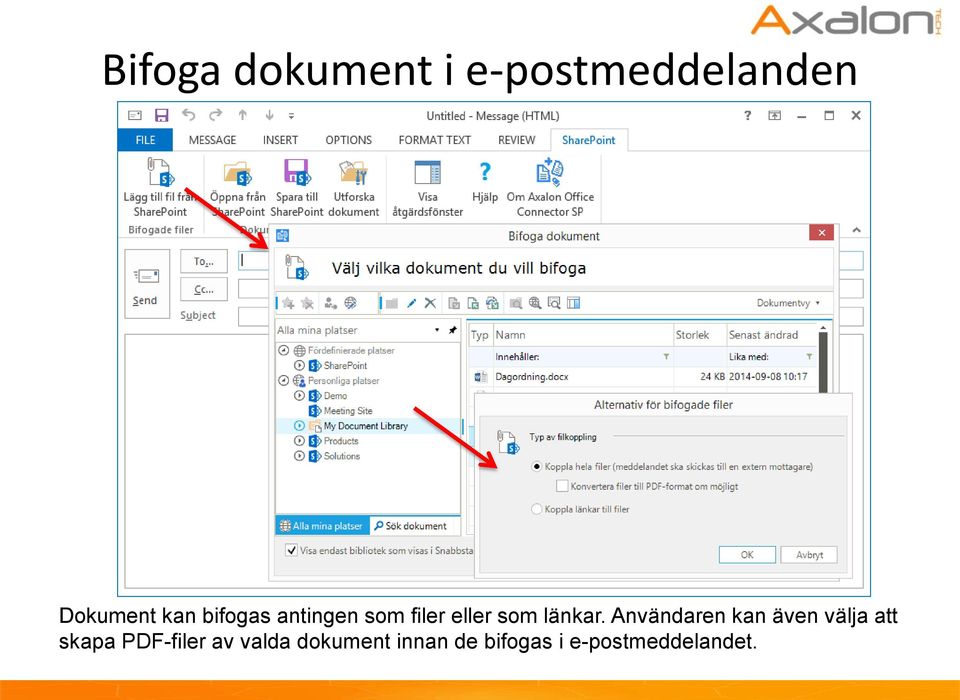Toggle Visa endast bibliotek som visas checkbox

click(x=291, y=550)
